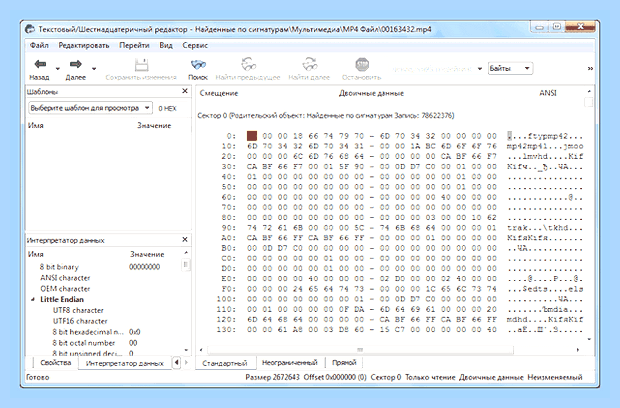Click the offset label 90: row
Image resolution: width=620 pixels, height=408 pixels.
(x=229, y=228)
